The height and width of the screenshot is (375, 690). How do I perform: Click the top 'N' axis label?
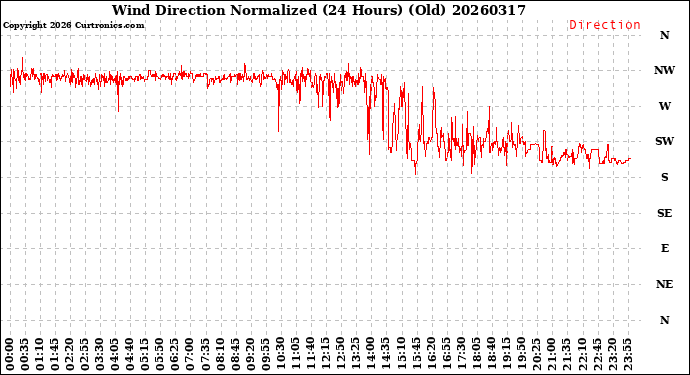point(664,35)
